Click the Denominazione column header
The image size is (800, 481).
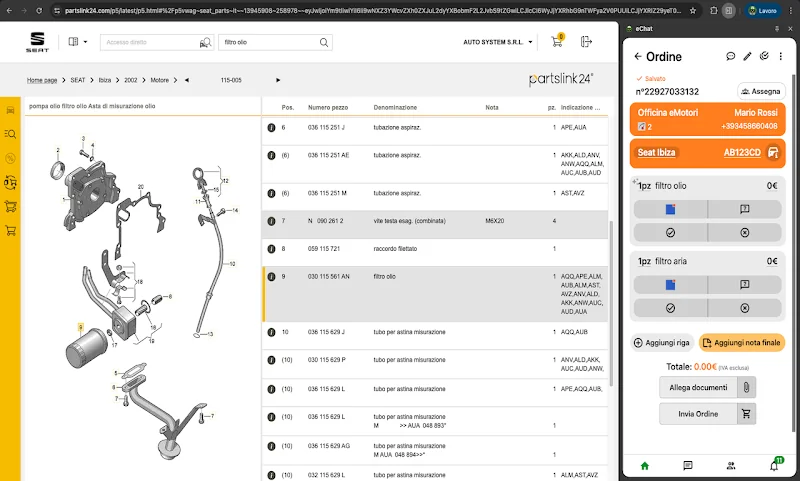(x=395, y=108)
